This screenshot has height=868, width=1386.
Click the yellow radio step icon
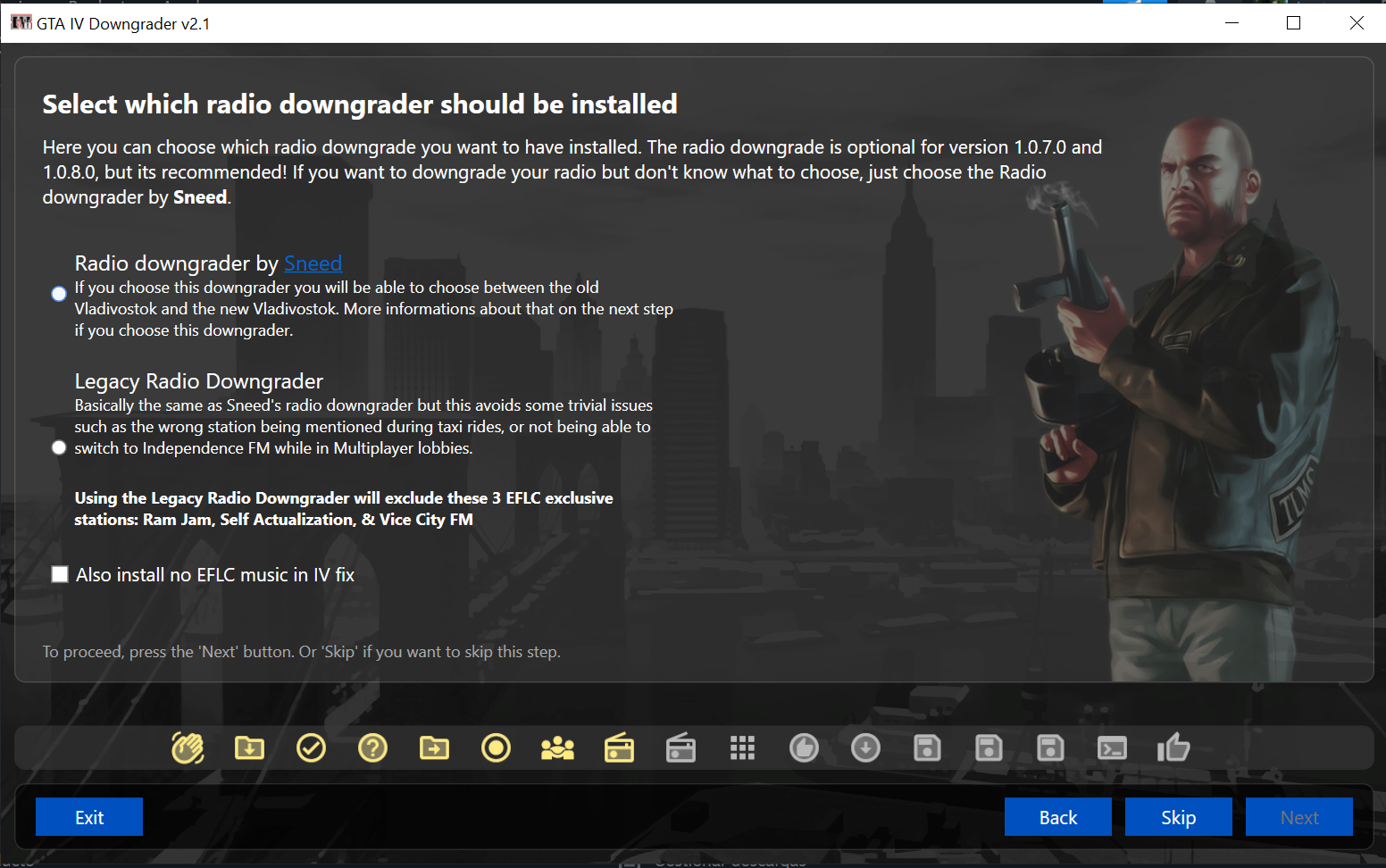coord(619,747)
